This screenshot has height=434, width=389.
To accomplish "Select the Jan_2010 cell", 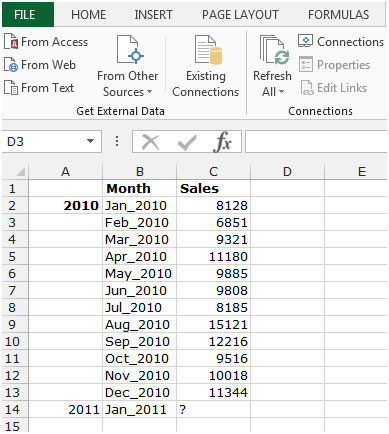I will [x=140, y=205].
